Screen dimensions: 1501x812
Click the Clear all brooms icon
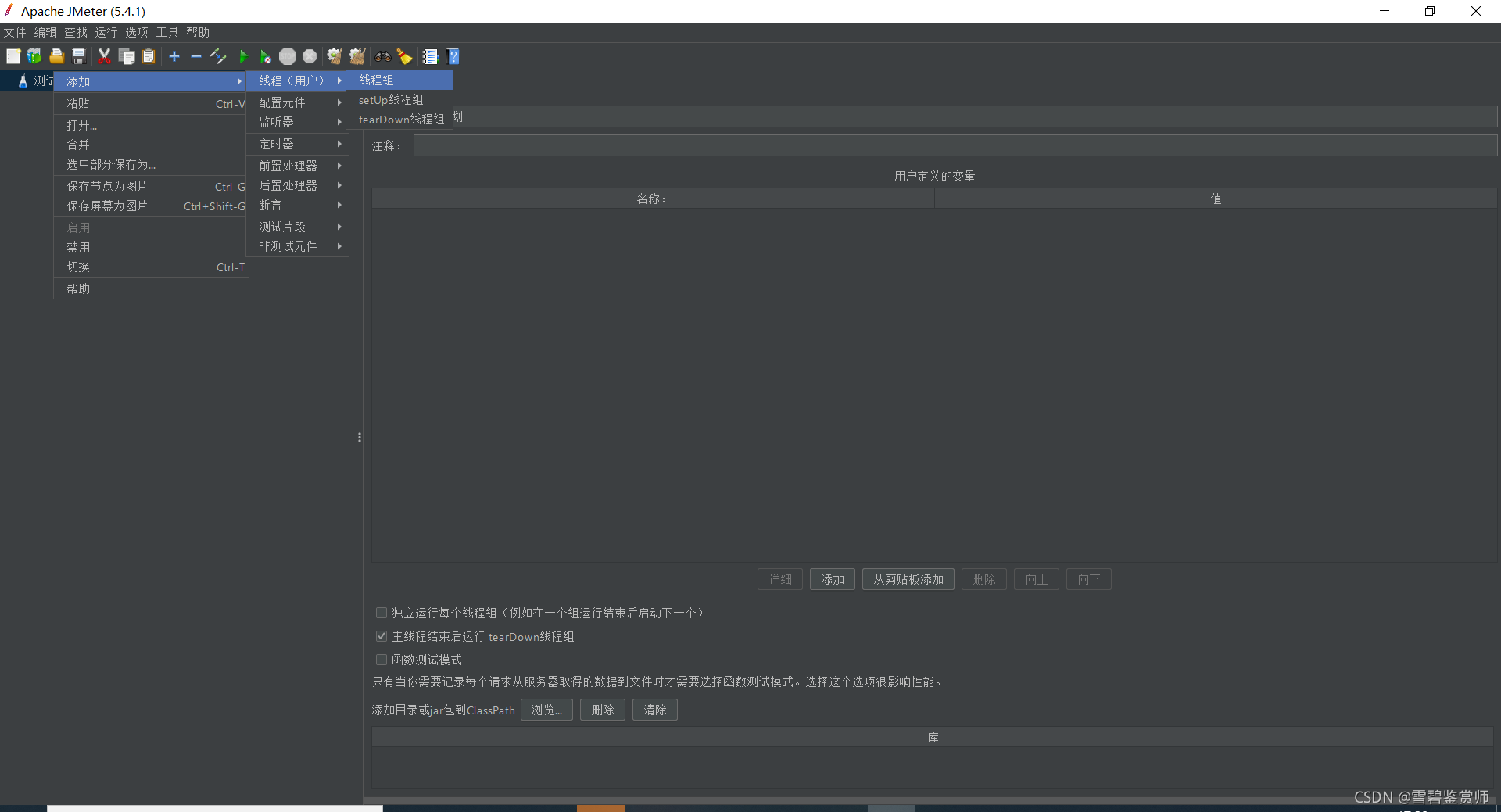point(357,56)
